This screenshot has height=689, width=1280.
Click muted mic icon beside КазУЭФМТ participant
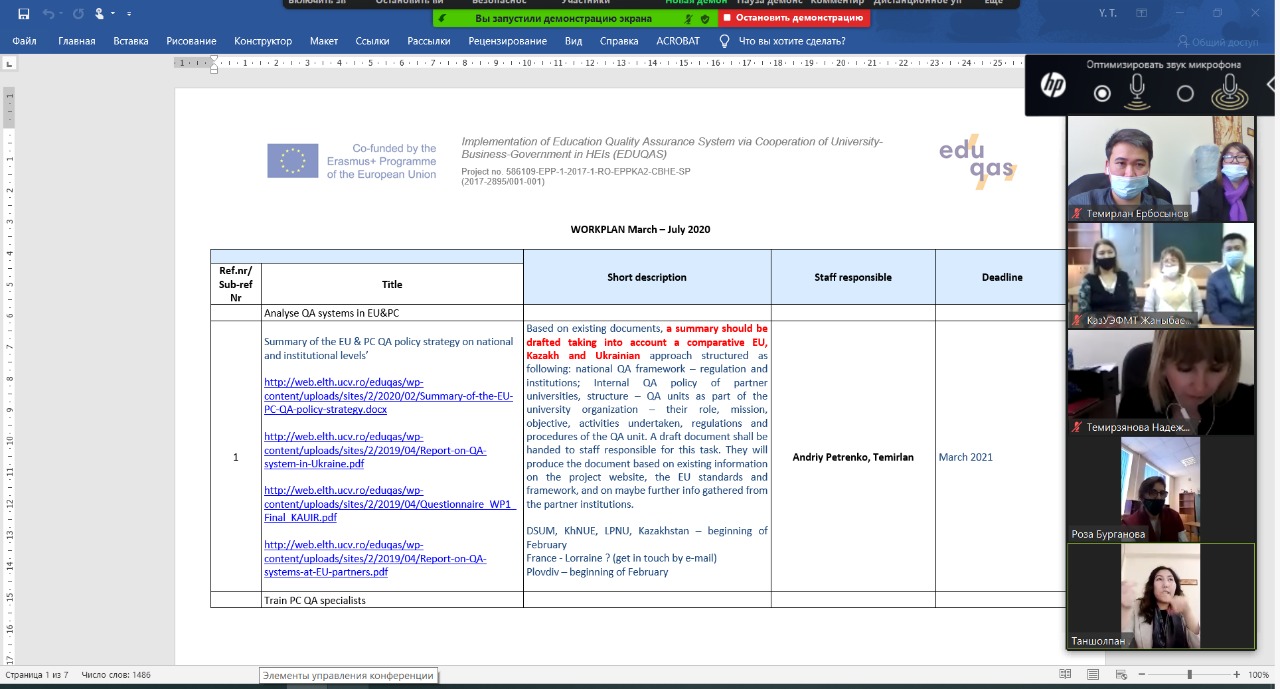click(x=1077, y=321)
